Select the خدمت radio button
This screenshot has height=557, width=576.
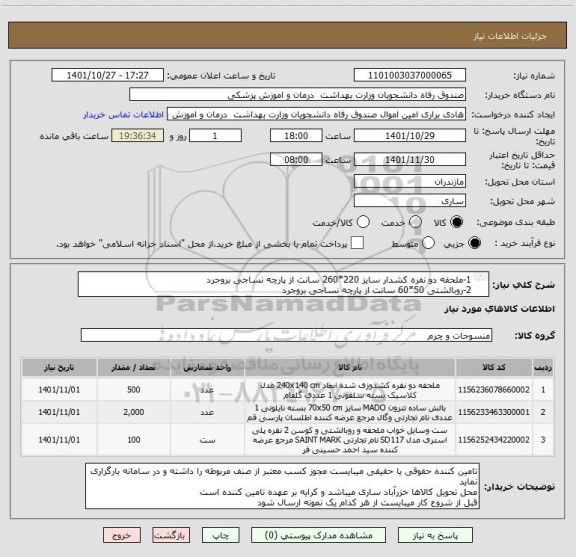[x=415, y=222]
